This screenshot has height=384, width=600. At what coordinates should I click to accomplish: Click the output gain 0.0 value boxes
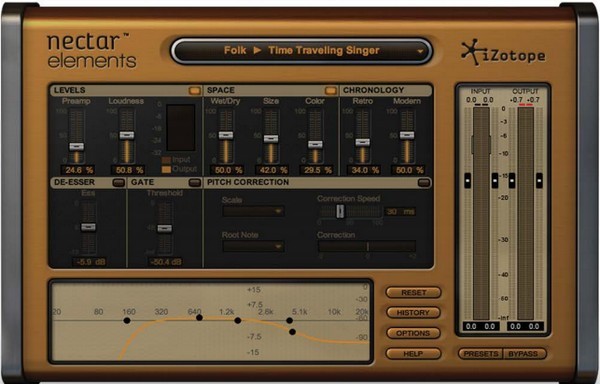pyautogui.click(x=525, y=327)
